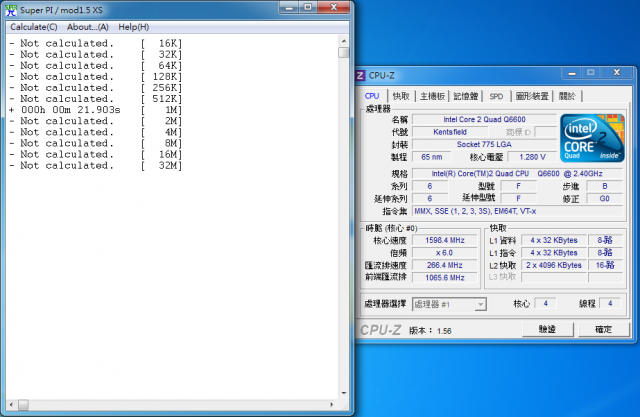Click the 確定 button in CPU-Z
Image resolution: width=640 pixels, height=417 pixels.
pos(603,329)
